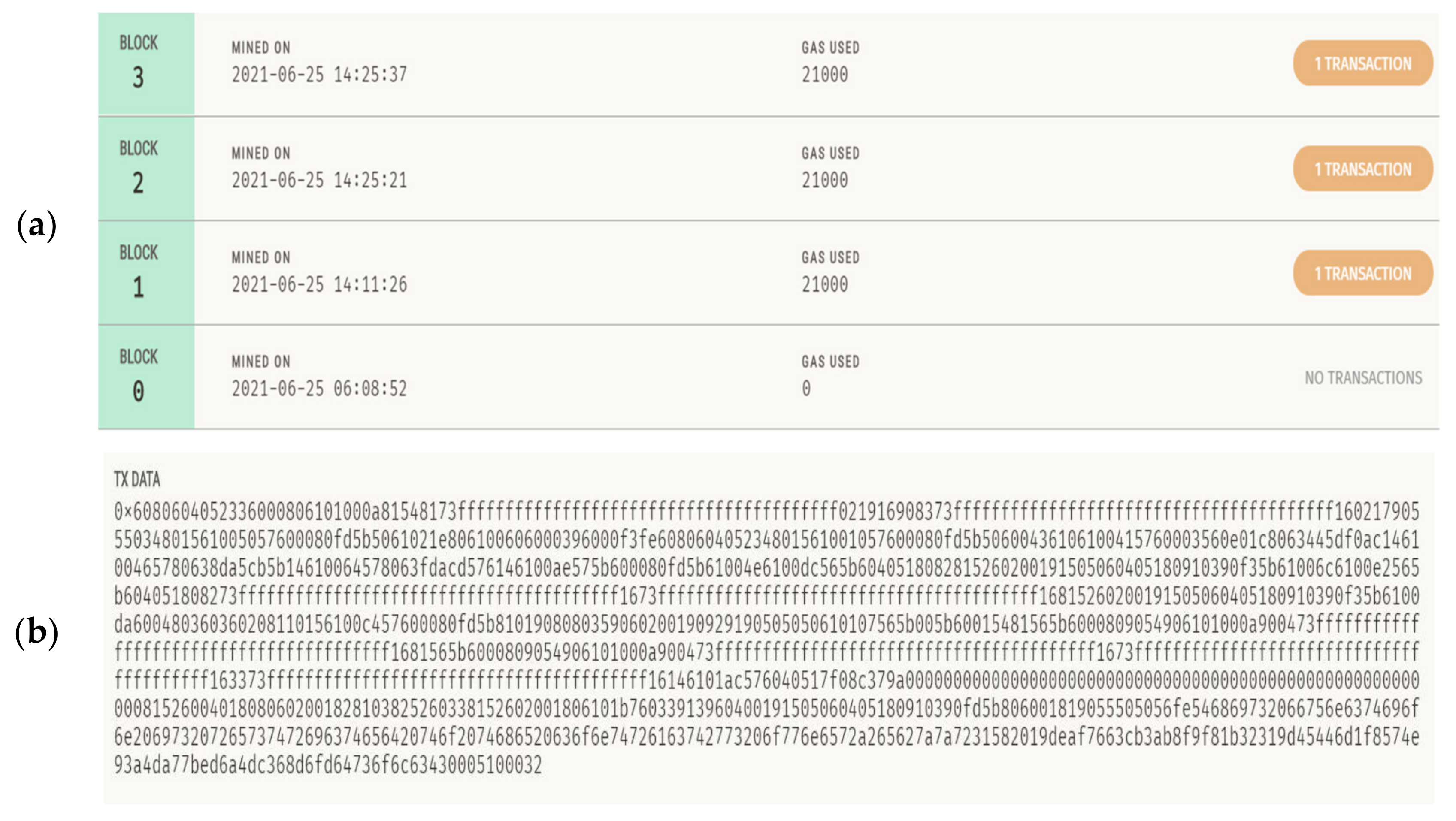Click the Block 1 tile

[146, 273]
